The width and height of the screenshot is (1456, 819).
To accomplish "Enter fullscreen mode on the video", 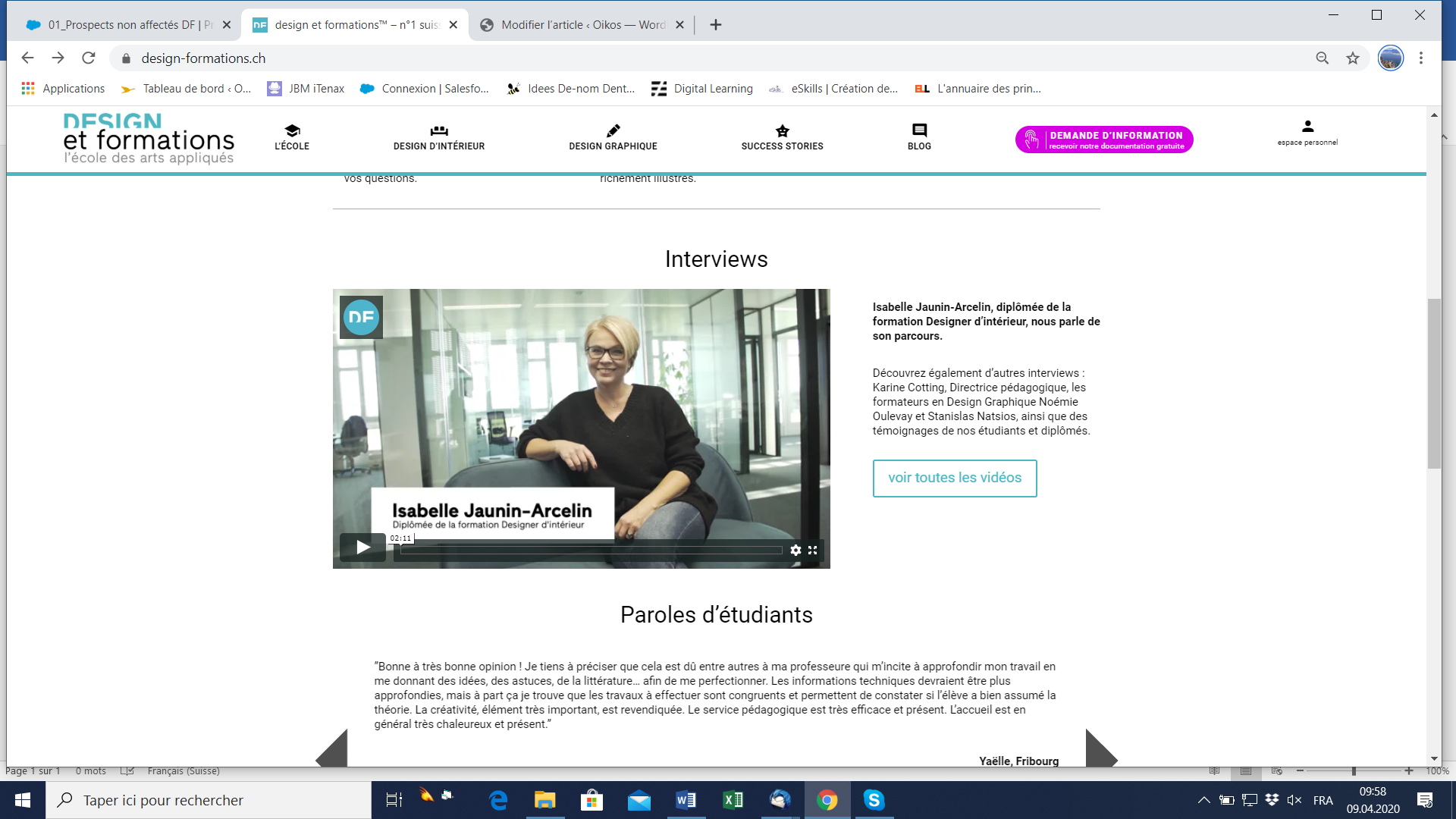I will pos(813,551).
